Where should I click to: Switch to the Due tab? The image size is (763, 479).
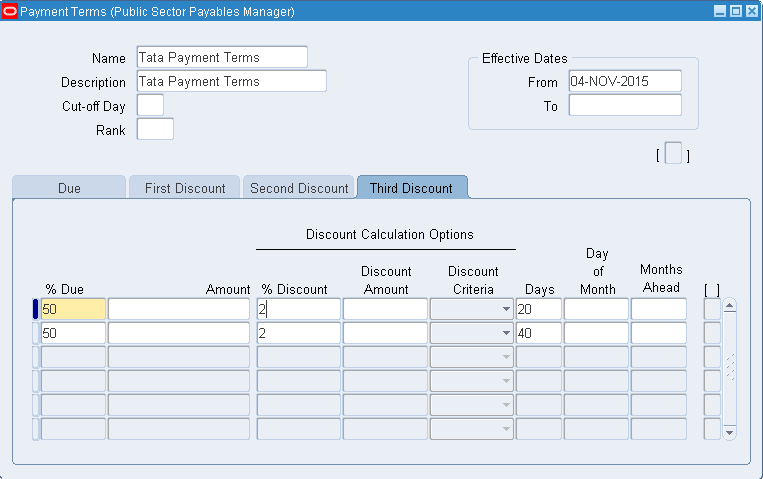coord(69,188)
